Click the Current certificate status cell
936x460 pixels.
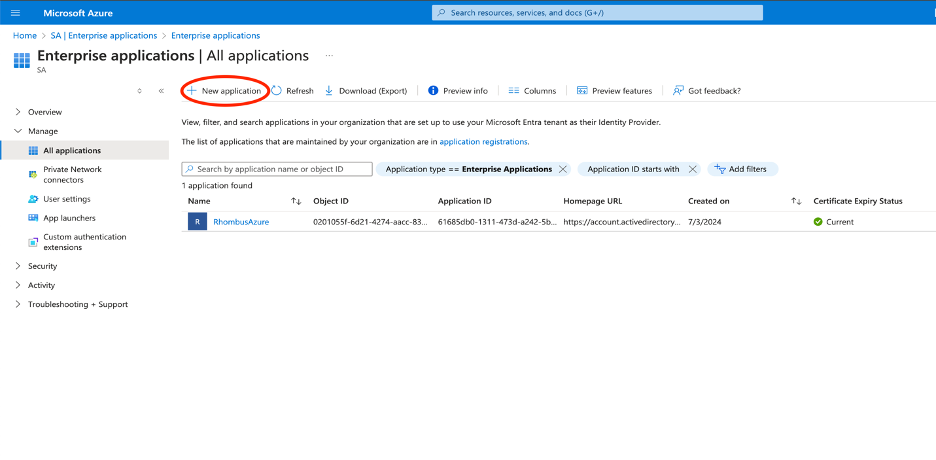point(833,222)
